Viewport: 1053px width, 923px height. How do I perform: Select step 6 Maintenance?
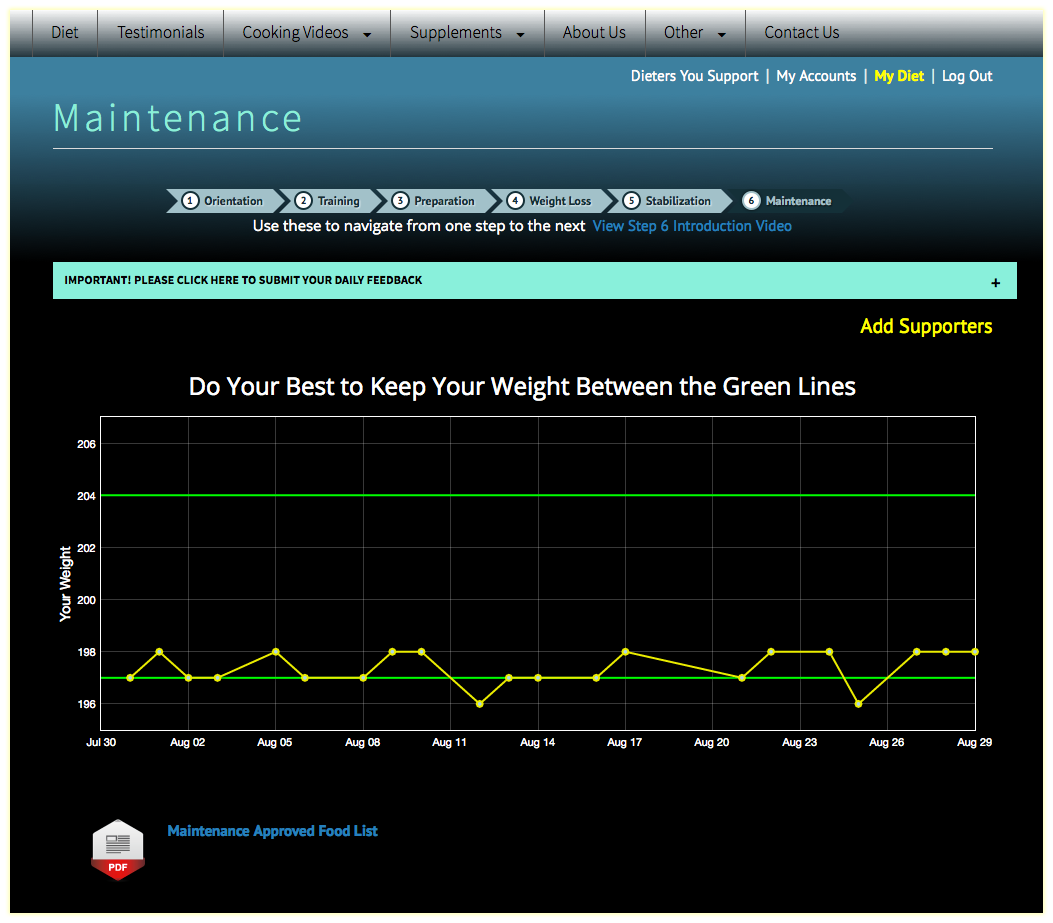788,201
